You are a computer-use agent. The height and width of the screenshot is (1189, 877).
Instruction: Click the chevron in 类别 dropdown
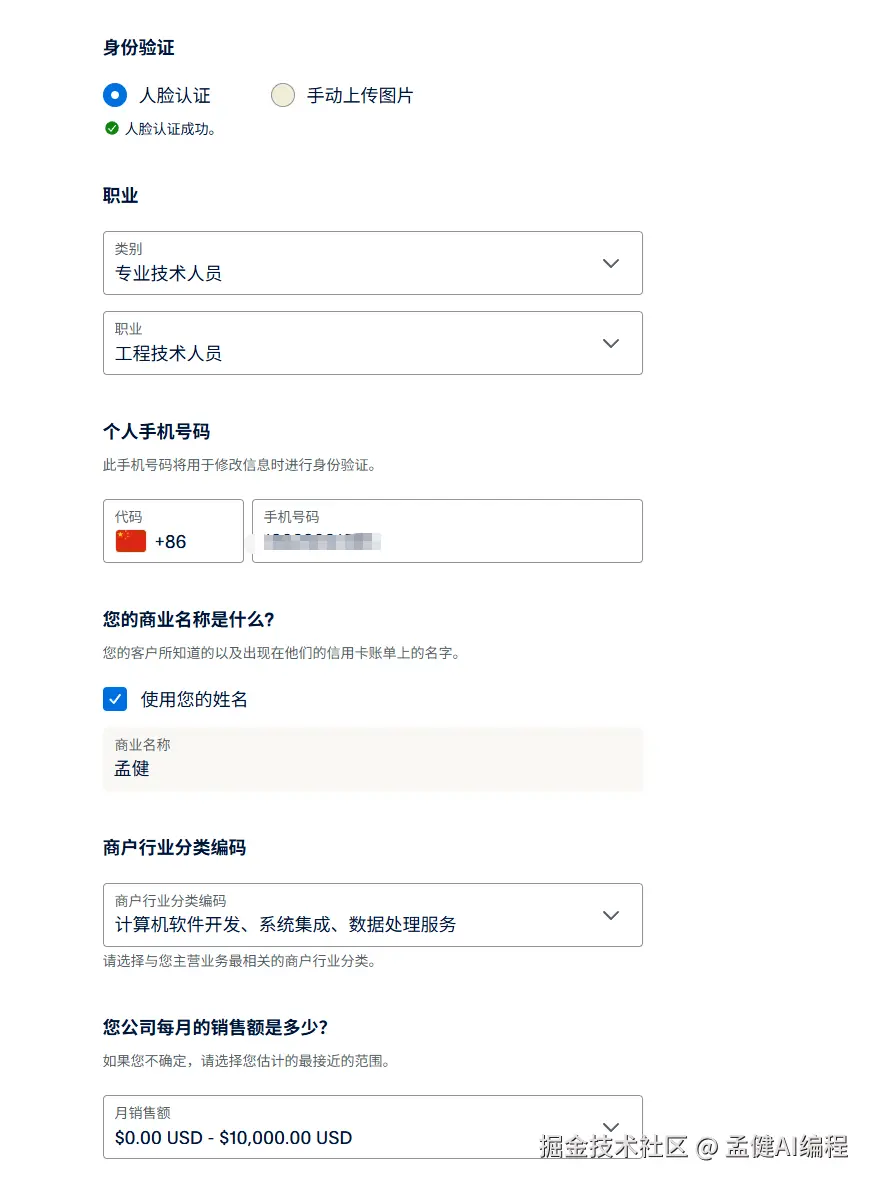pos(611,263)
